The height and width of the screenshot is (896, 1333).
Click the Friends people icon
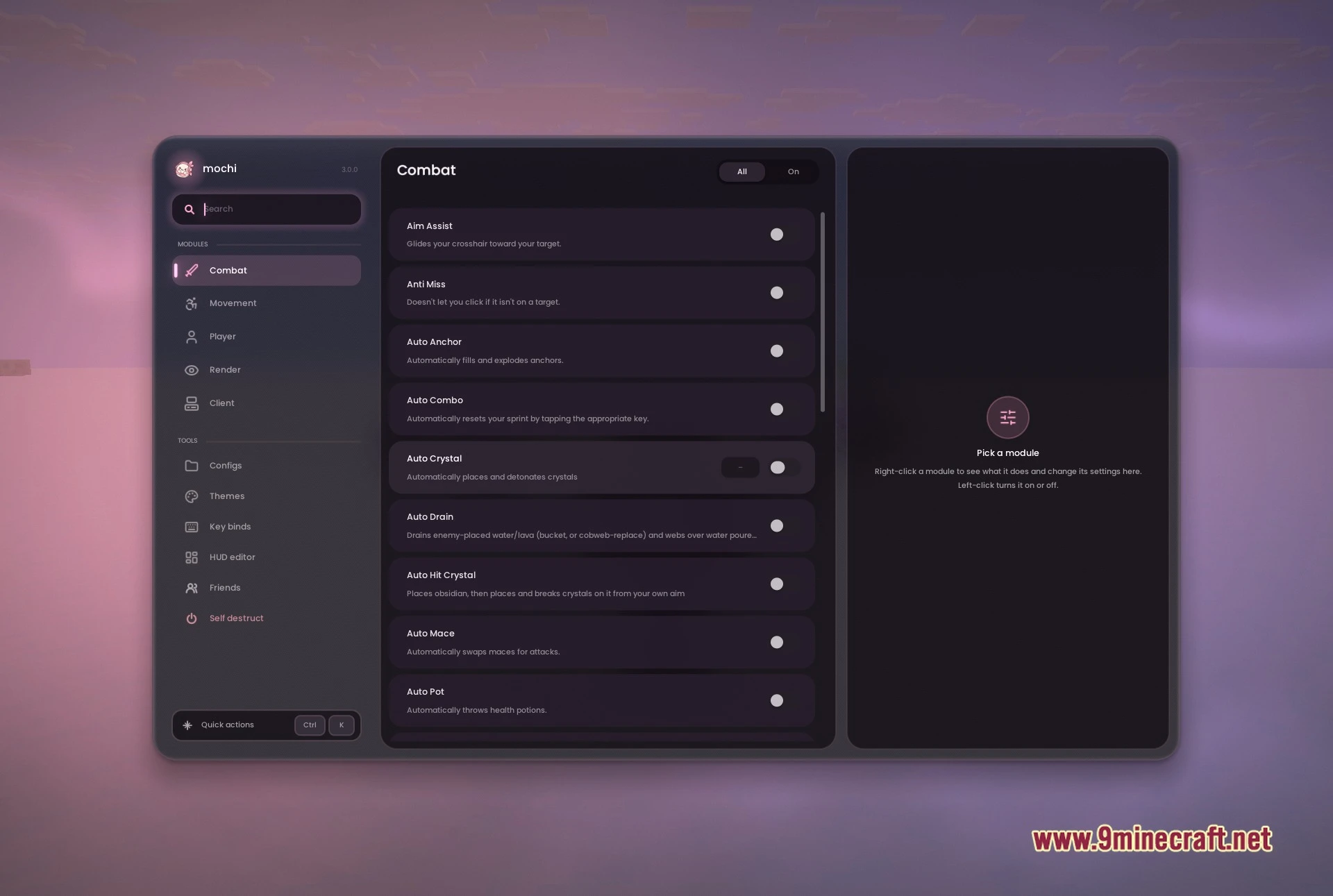click(x=192, y=588)
